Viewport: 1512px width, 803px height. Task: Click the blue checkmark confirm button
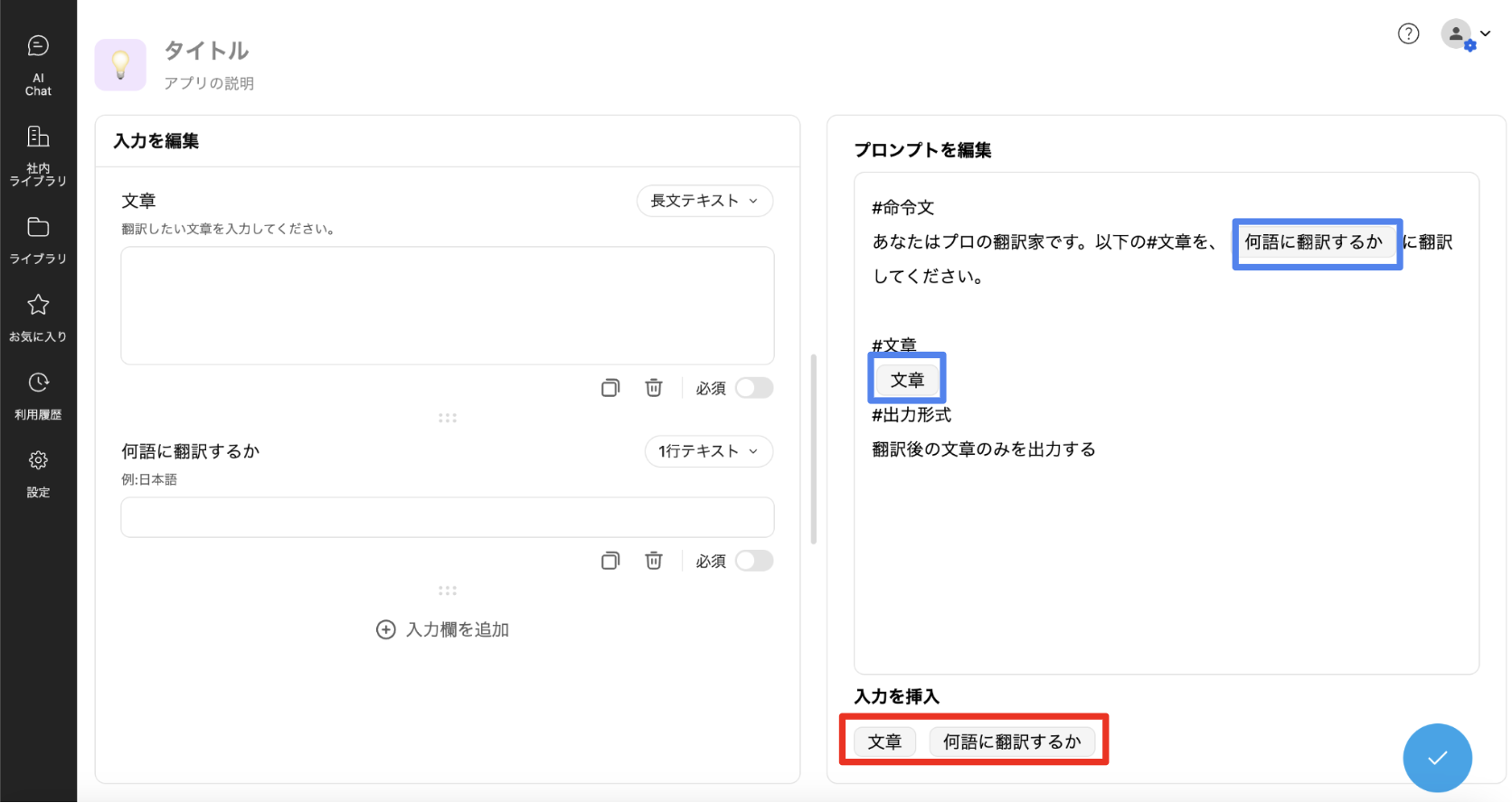(1437, 758)
